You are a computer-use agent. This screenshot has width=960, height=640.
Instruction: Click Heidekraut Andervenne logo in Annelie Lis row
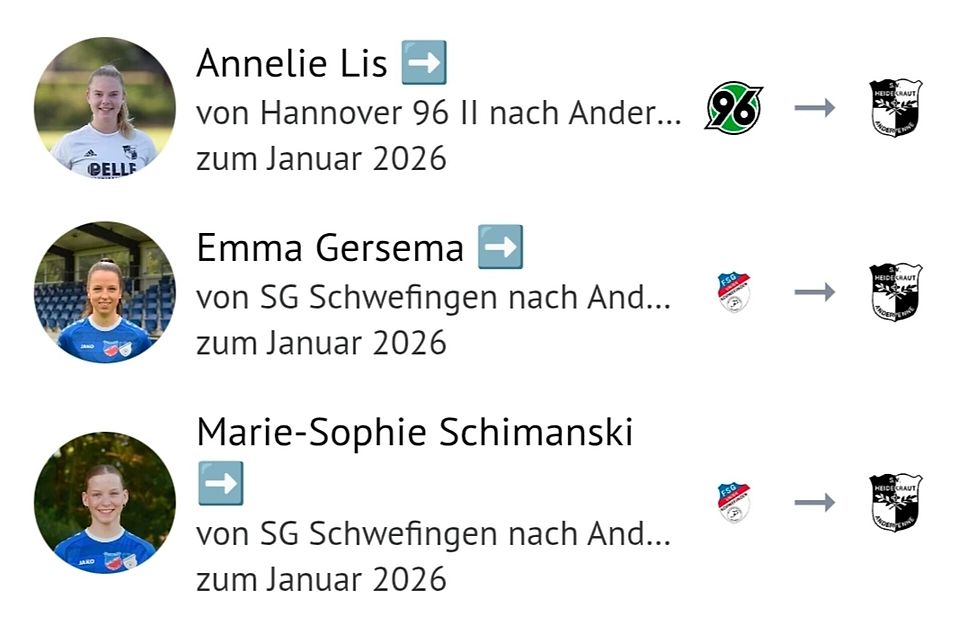(895, 108)
